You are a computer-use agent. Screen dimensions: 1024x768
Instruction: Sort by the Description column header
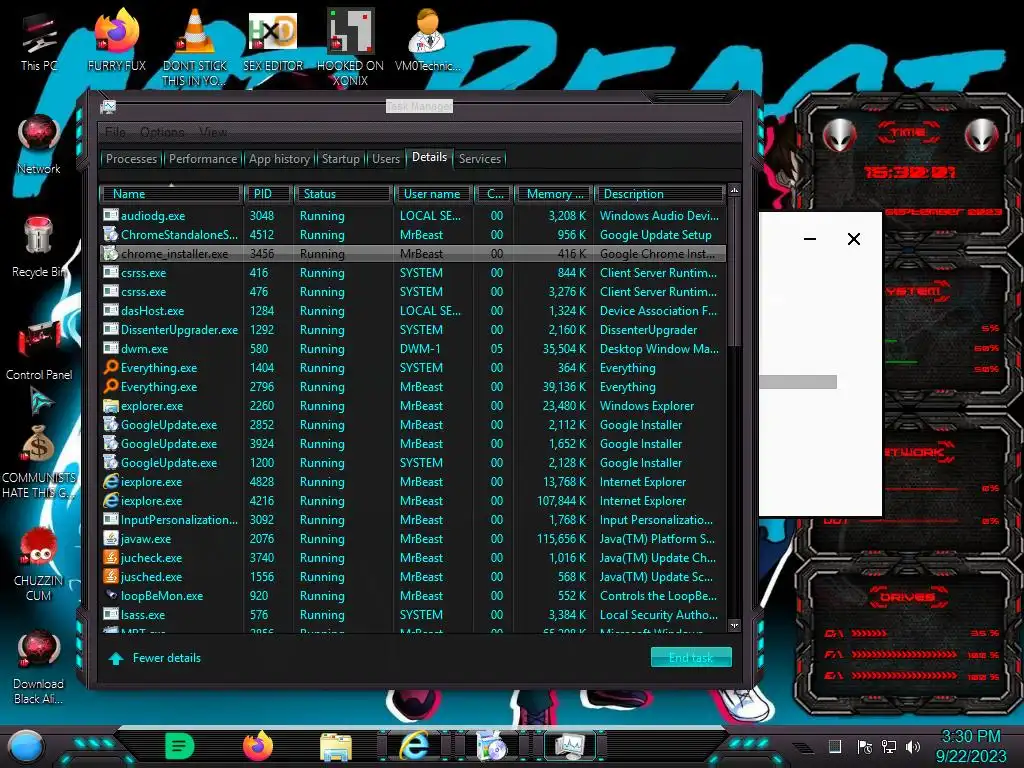[x=659, y=194]
